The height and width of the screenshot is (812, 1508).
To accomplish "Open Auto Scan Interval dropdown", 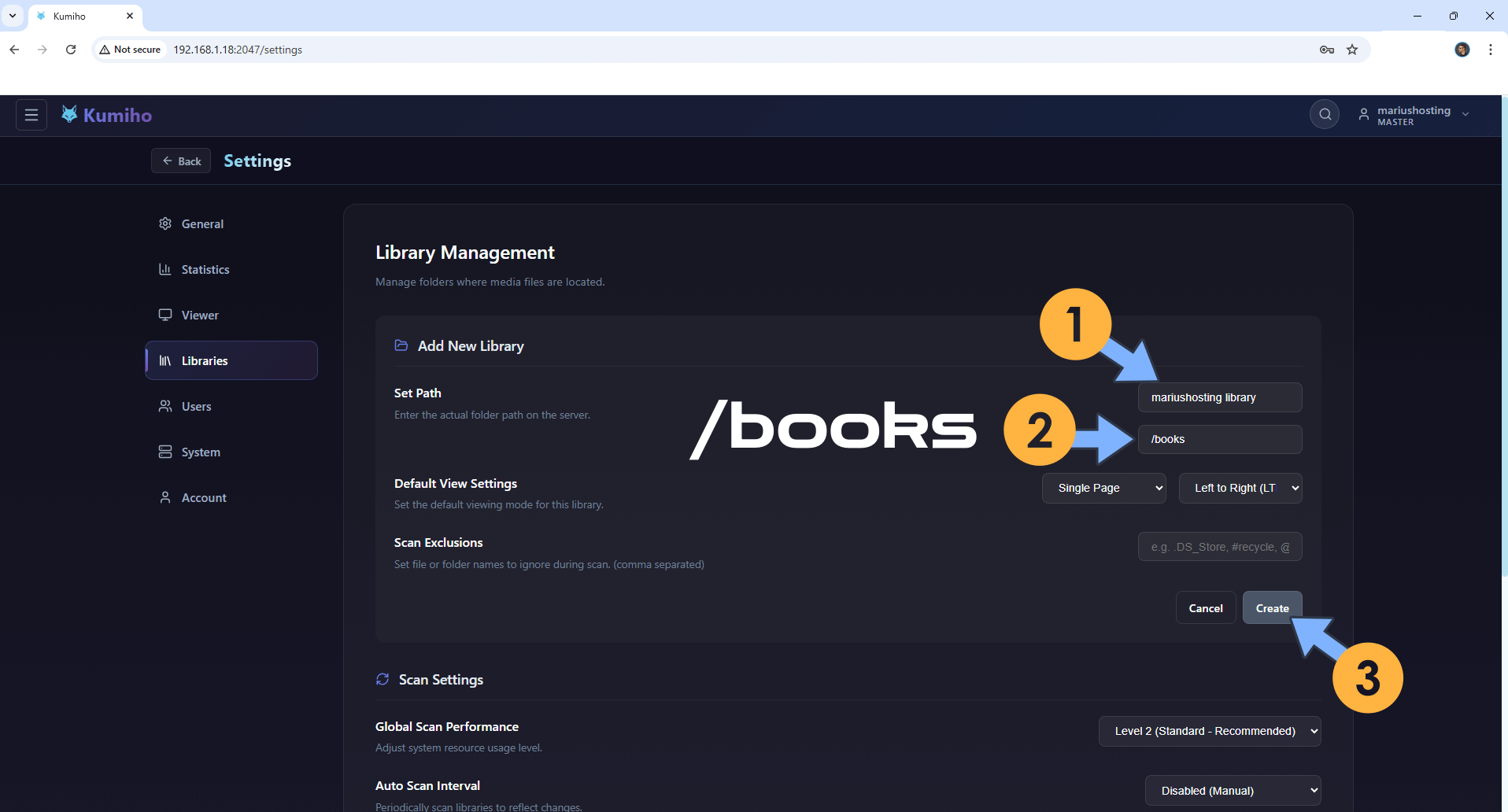I will (x=1233, y=791).
